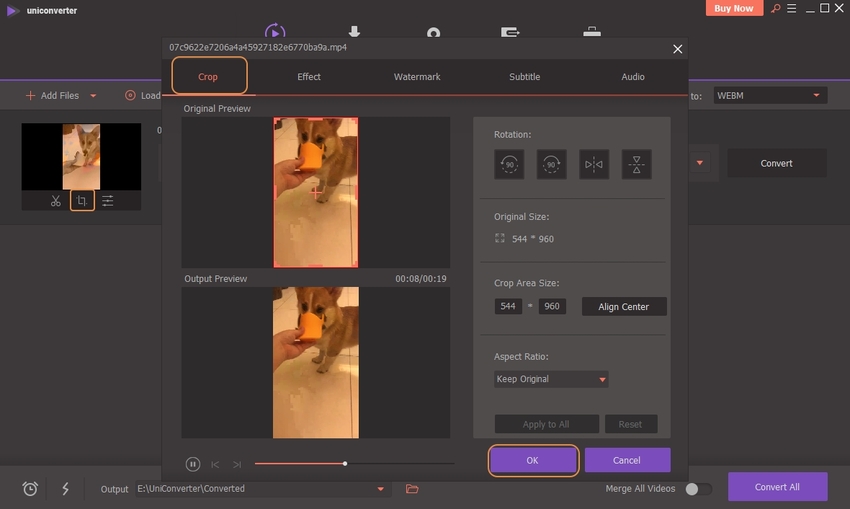Viewport: 850px width, 509px height.
Task: Click the lightning high-speed conversion icon
Action: pyautogui.click(x=65, y=489)
